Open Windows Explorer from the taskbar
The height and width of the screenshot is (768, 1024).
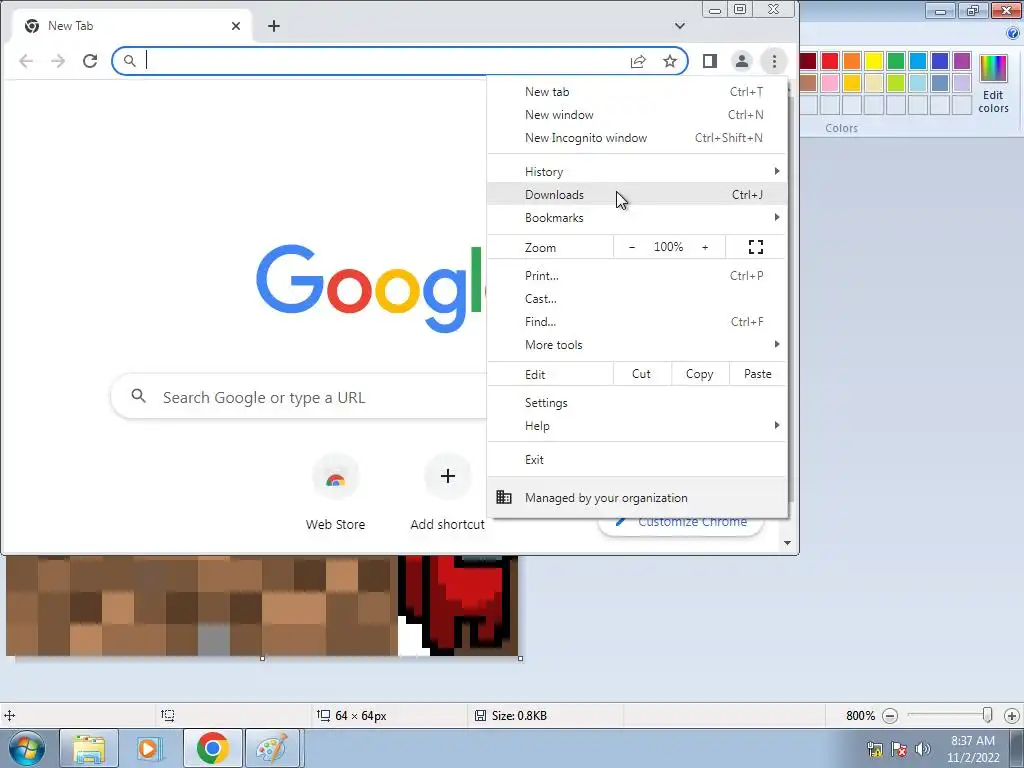(x=89, y=748)
